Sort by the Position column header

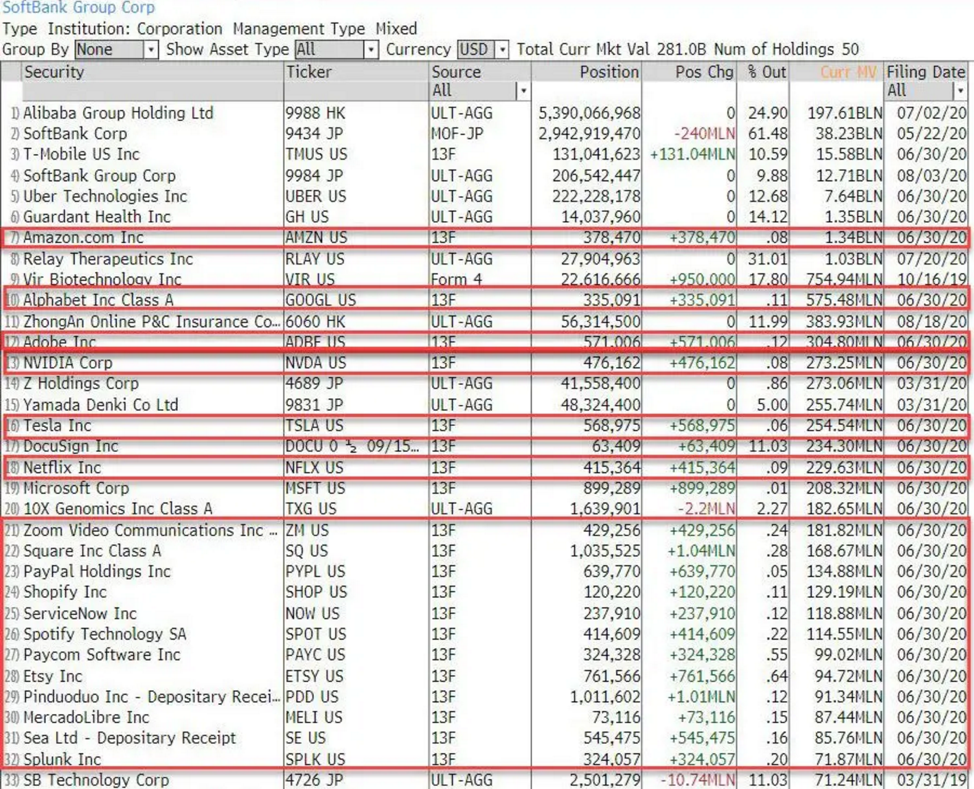point(608,72)
